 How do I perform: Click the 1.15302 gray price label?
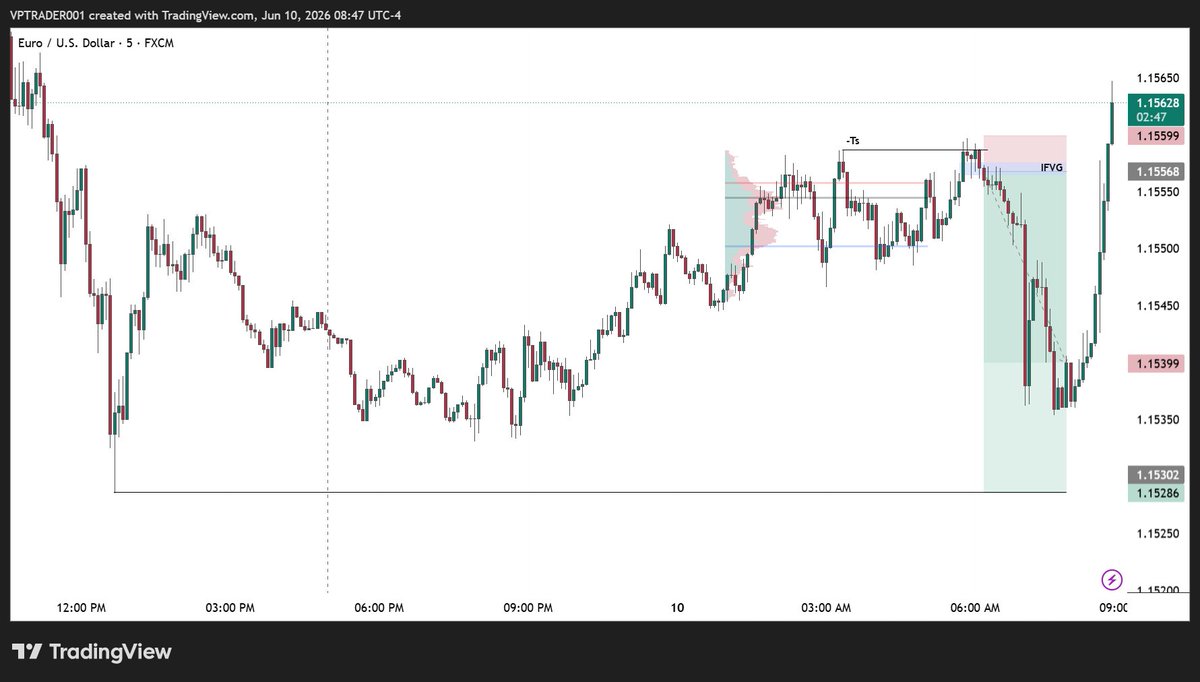[x=1156, y=475]
